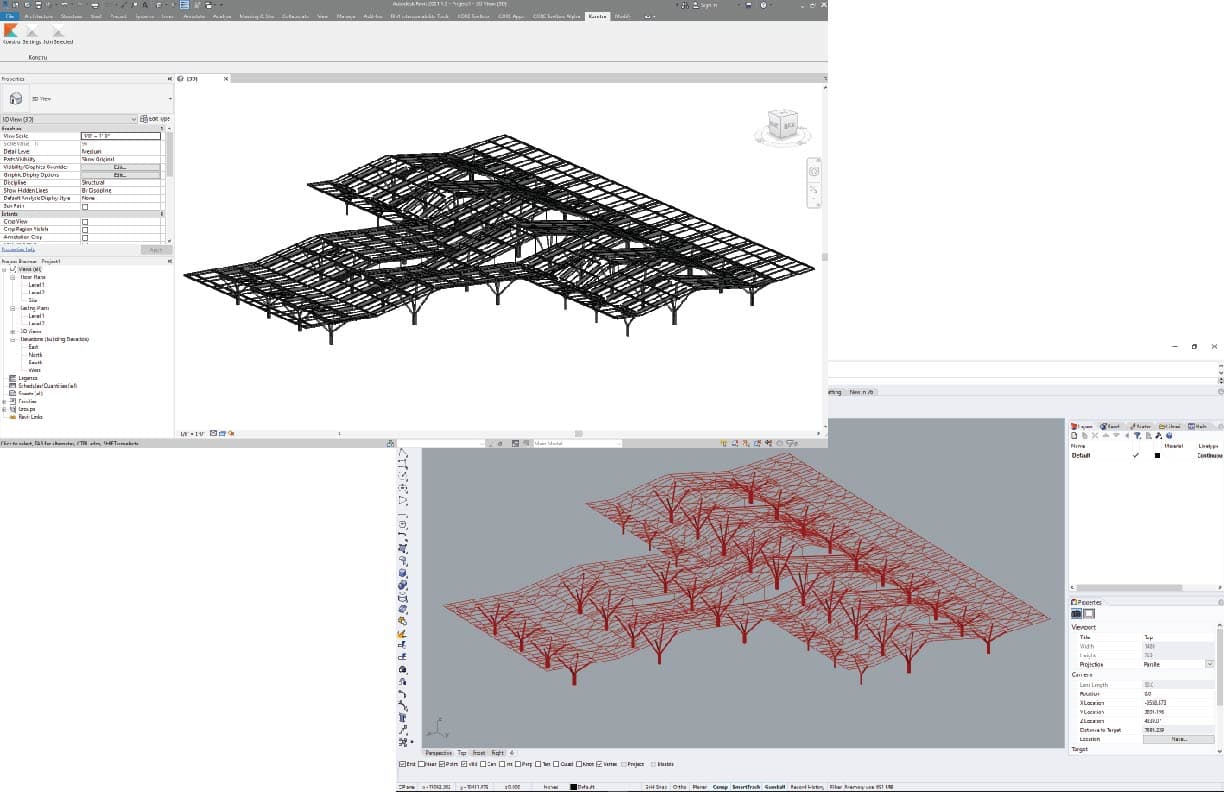Click the delete layer X icon in Rhino

click(1095, 436)
